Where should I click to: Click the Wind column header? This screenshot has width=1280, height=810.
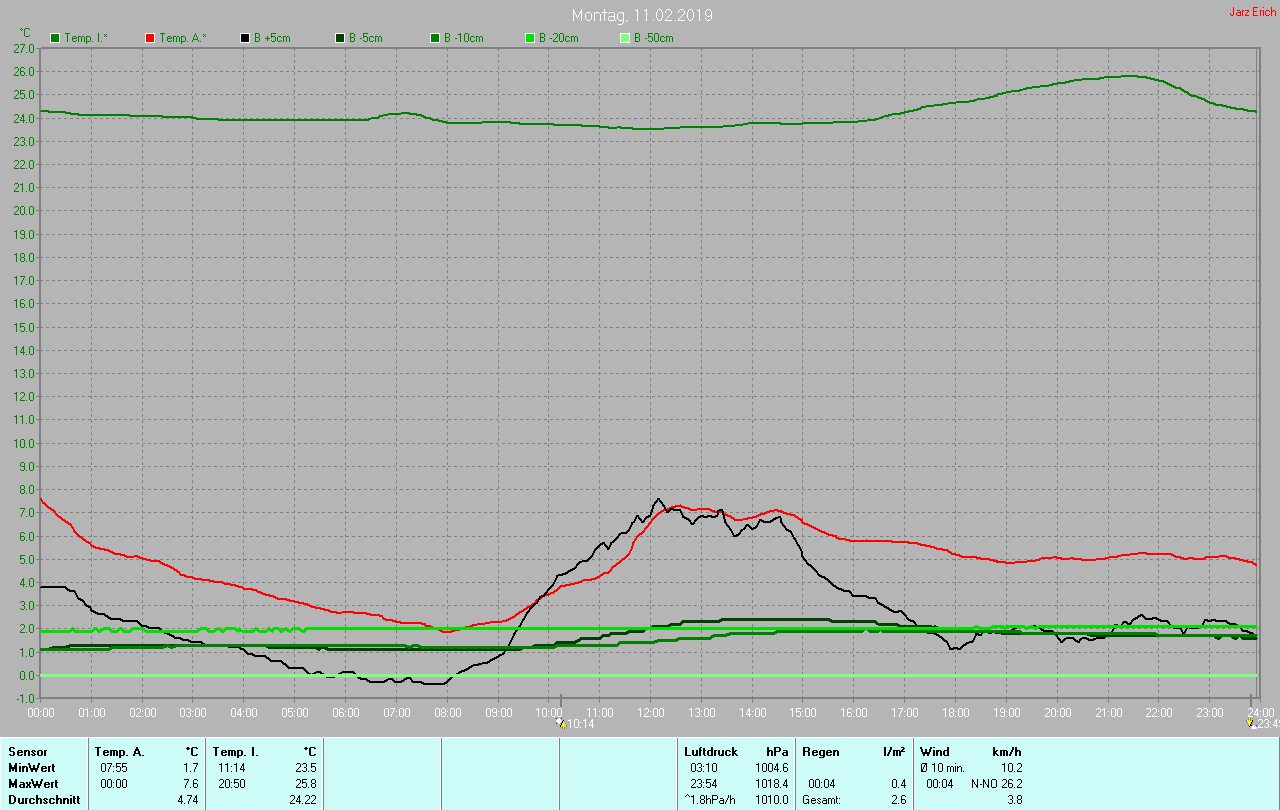click(935, 752)
